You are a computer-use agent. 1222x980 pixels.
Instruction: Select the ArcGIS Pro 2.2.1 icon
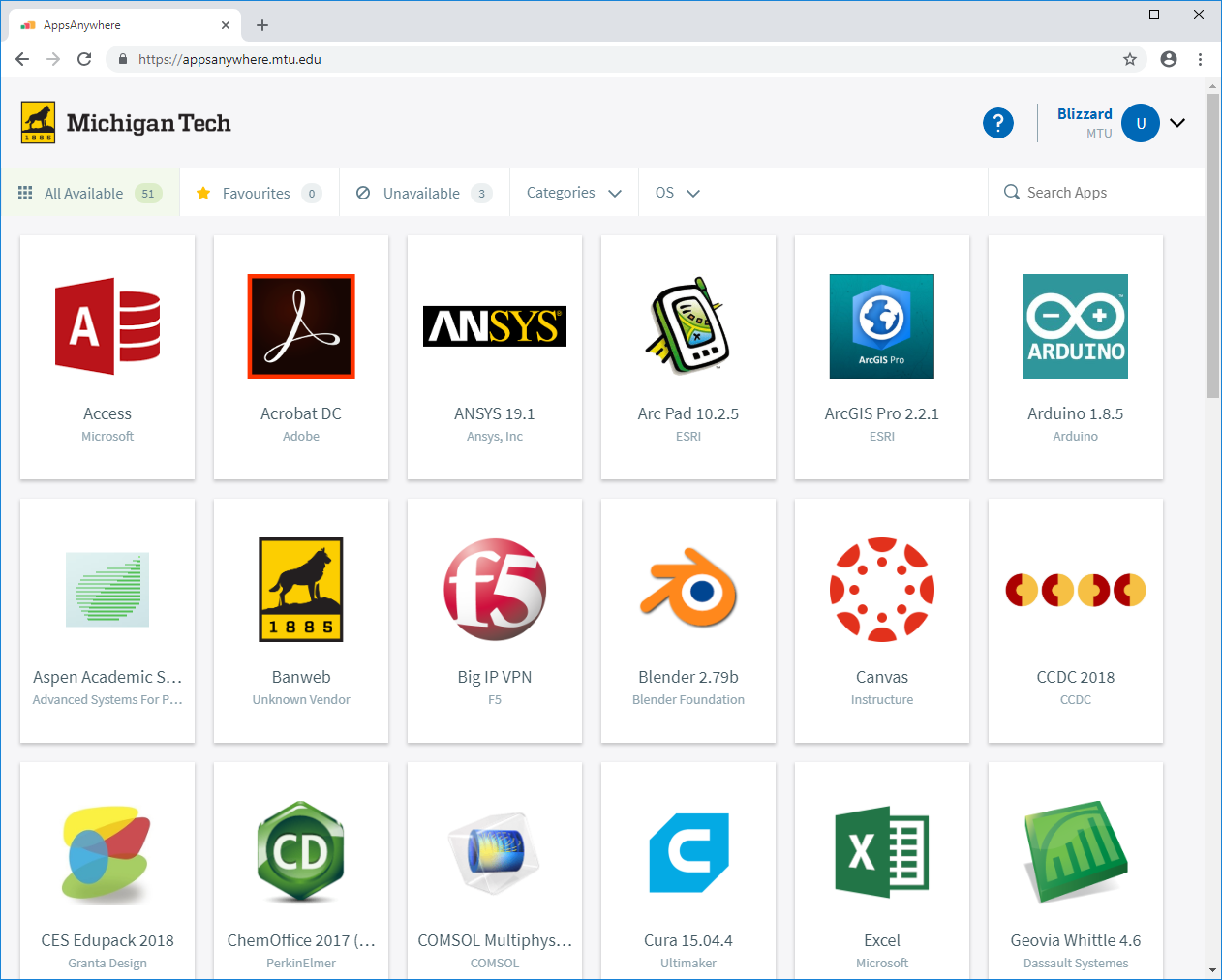(x=882, y=326)
